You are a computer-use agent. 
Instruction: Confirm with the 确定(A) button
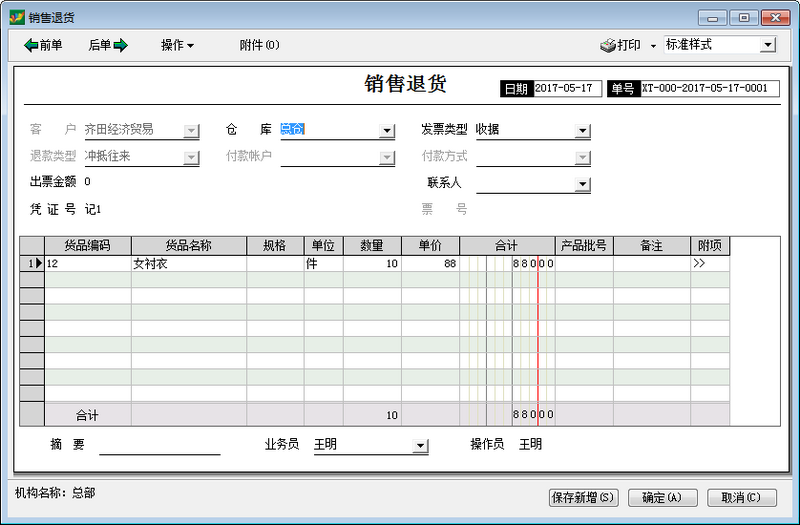point(662,497)
